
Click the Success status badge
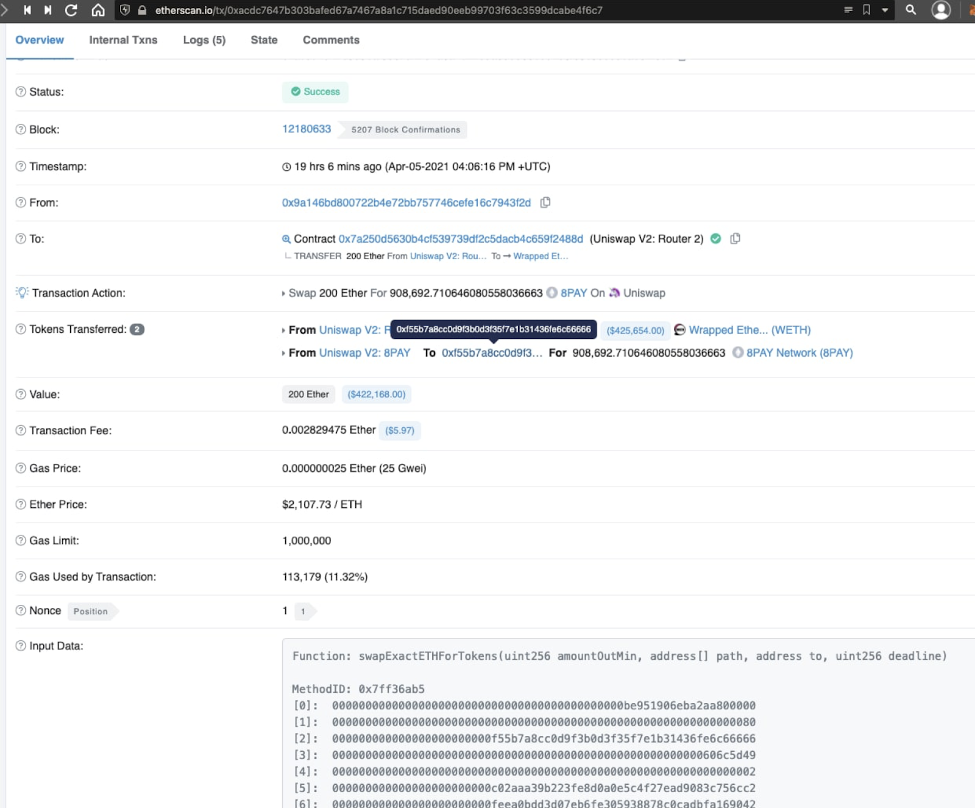315,92
